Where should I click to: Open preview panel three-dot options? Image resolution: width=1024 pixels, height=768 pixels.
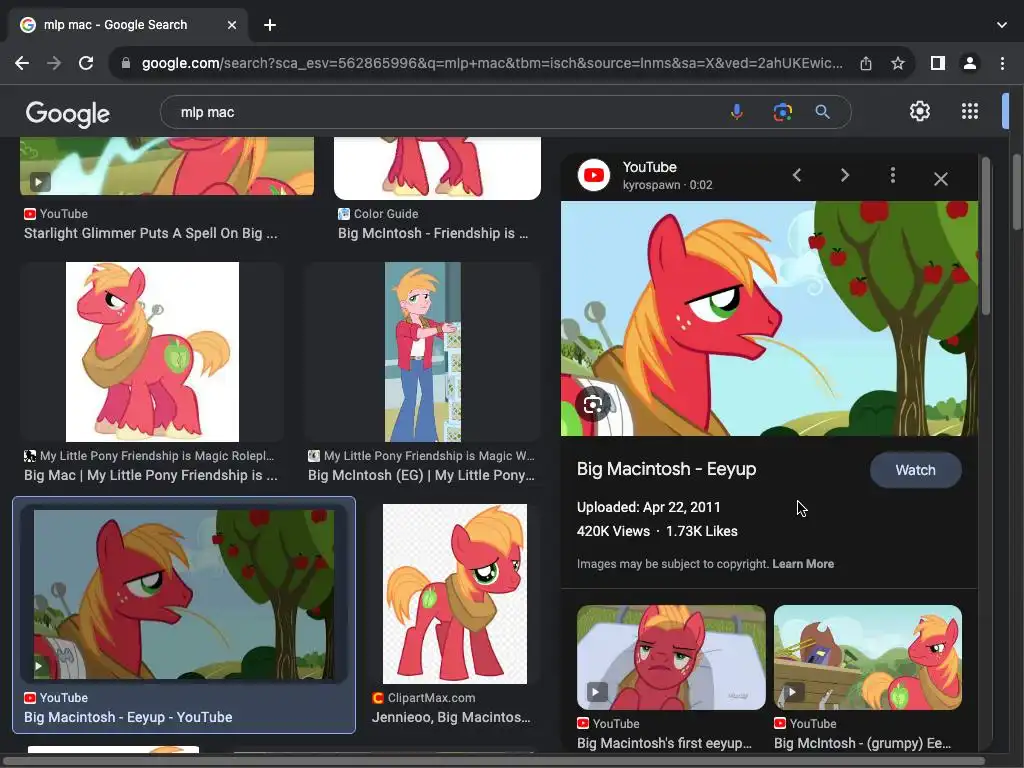(x=893, y=175)
